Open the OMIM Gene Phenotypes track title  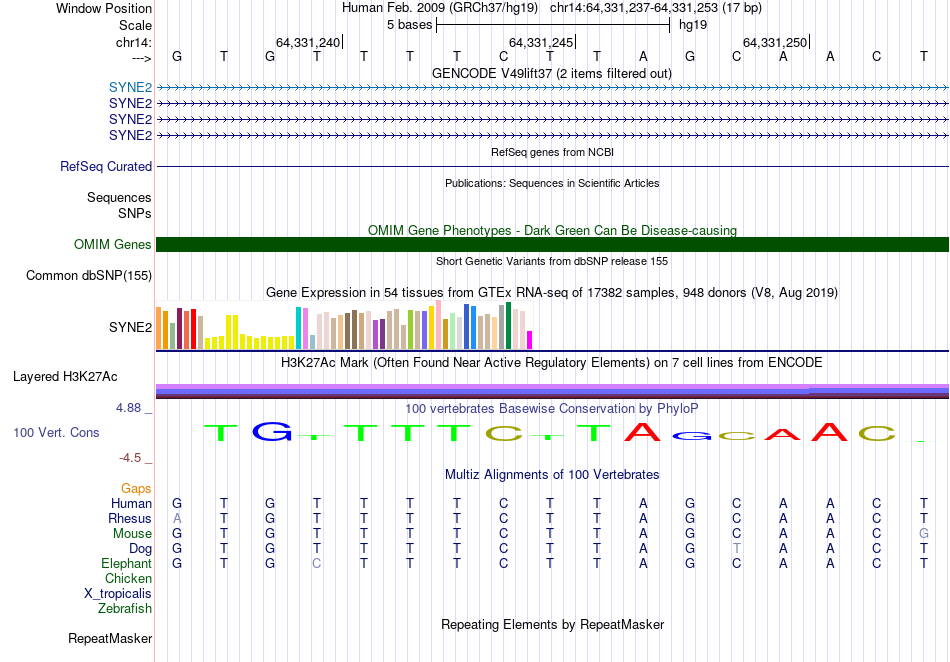[x=552, y=230]
